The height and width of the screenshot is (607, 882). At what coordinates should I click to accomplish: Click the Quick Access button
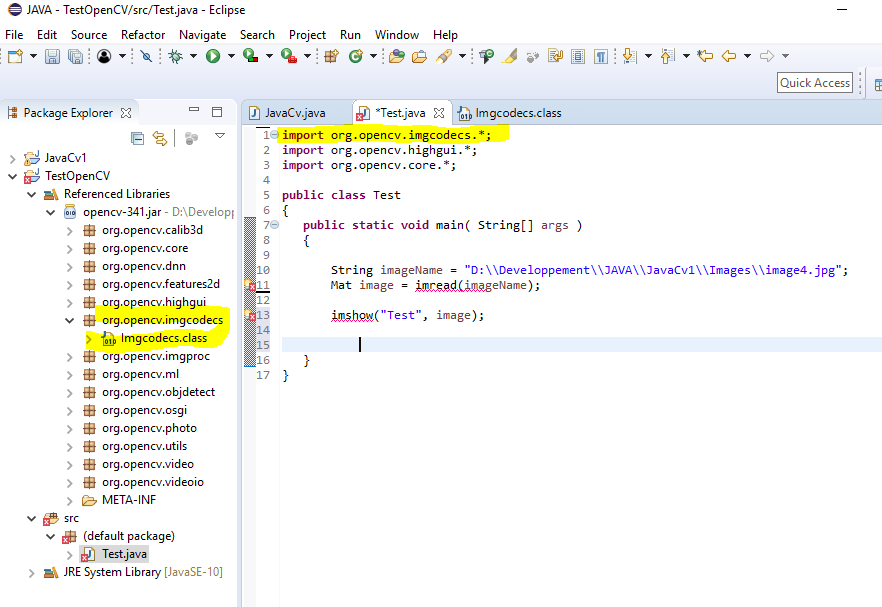pyautogui.click(x=814, y=83)
